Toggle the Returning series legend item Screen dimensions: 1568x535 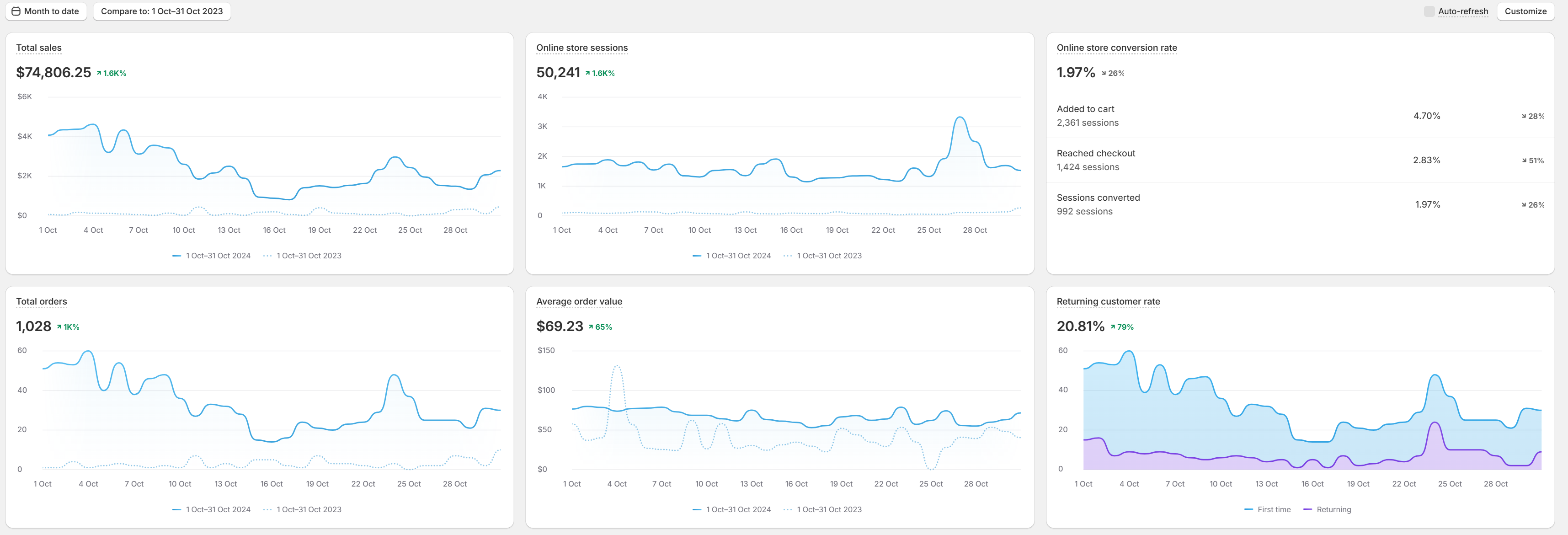point(1327,509)
